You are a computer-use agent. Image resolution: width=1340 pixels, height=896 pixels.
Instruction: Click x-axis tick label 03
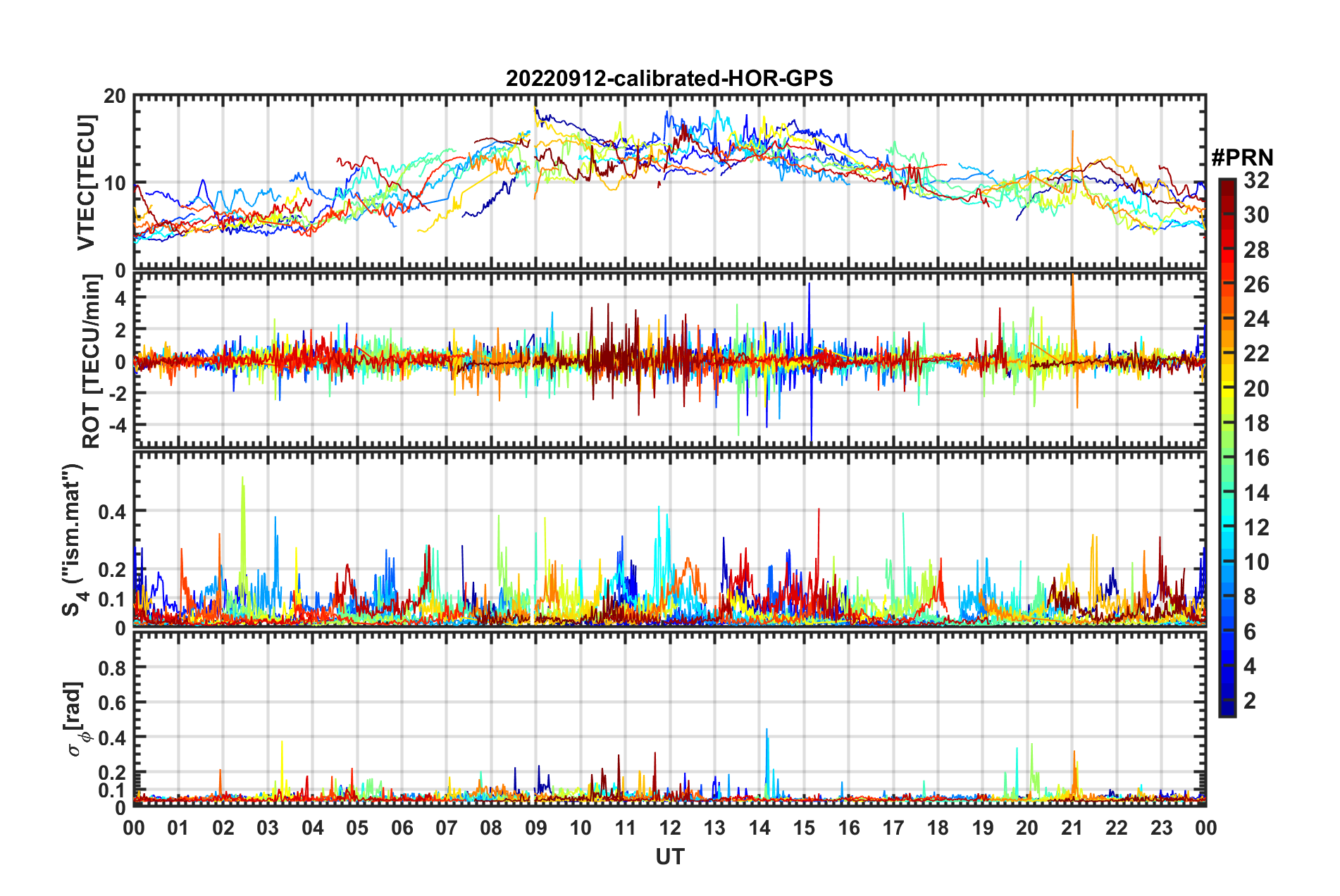(x=268, y=828)
